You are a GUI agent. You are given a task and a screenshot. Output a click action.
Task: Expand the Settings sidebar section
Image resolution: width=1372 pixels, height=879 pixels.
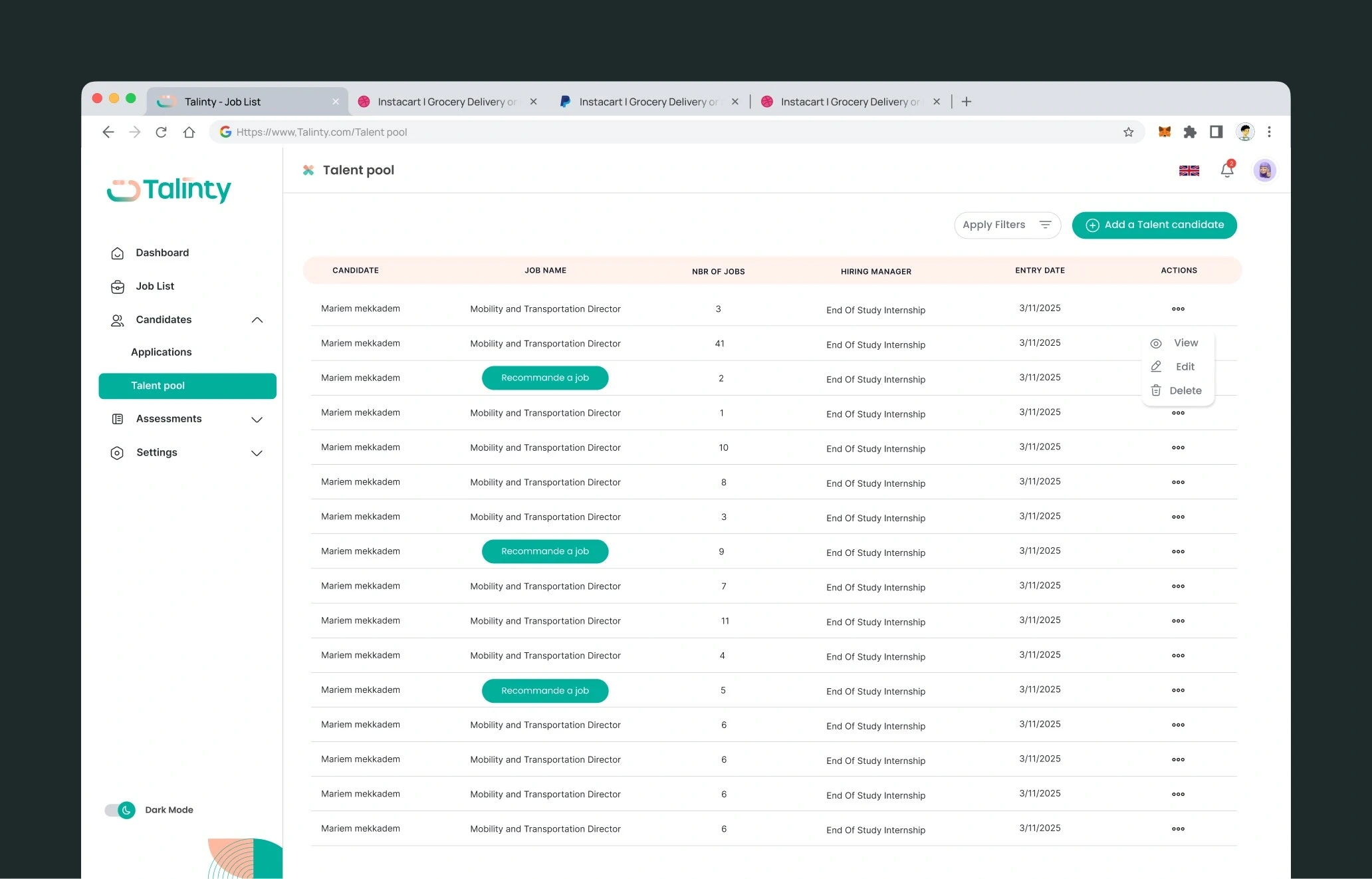point(257,453)
